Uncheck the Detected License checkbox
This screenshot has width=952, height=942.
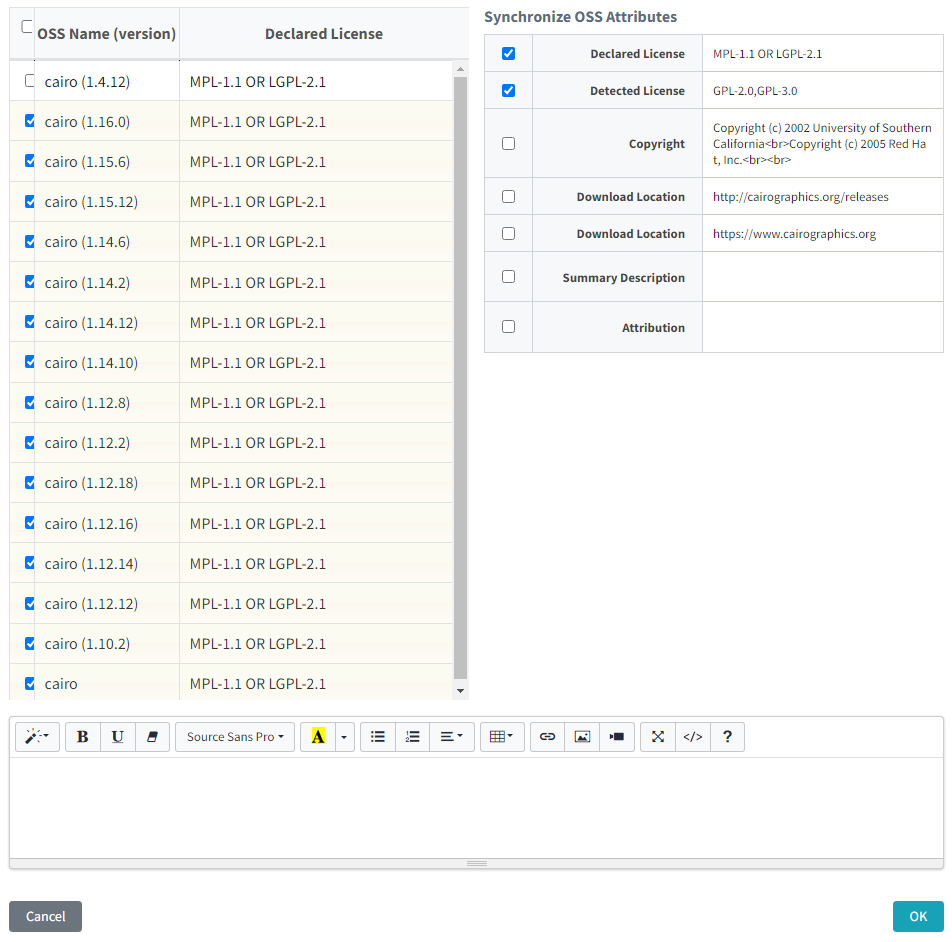point(509,90)
